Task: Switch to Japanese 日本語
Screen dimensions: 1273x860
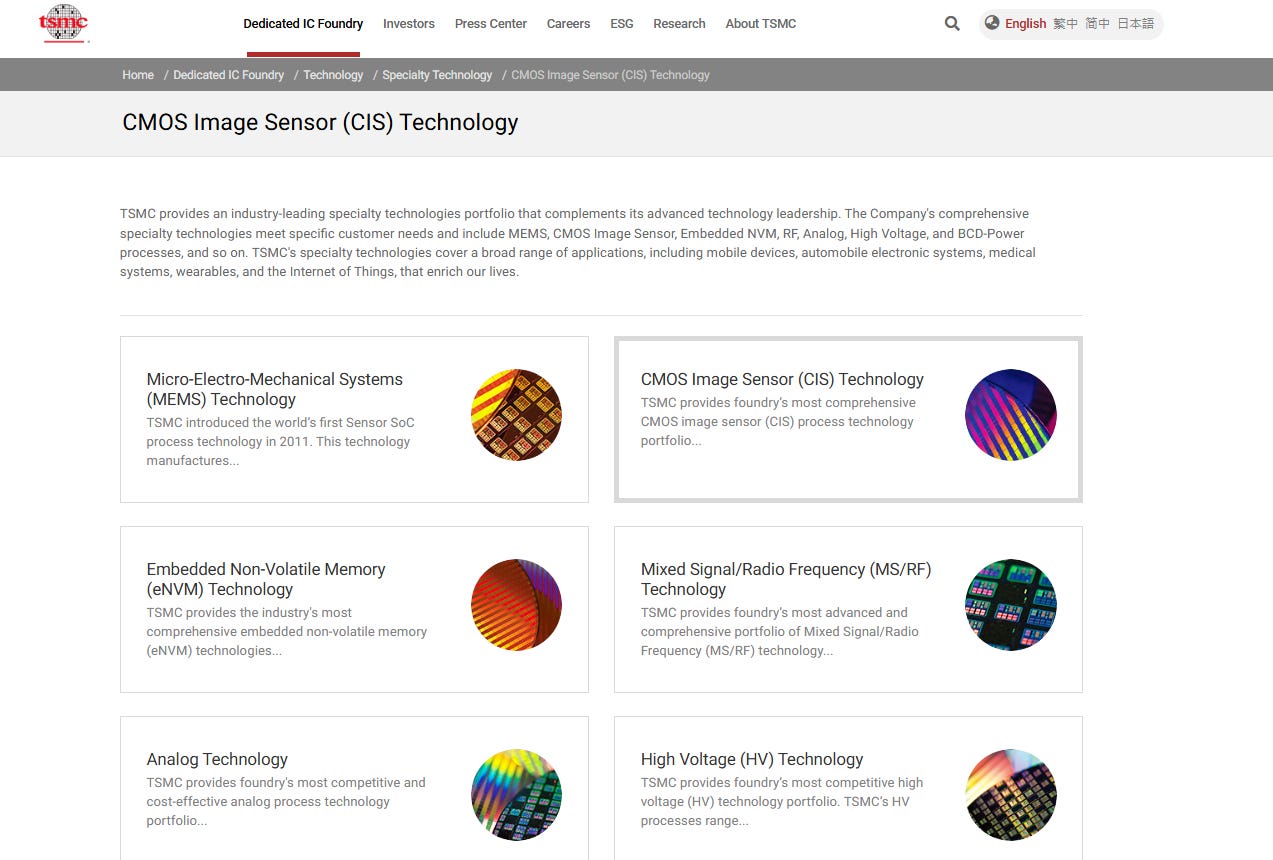Action: point(1135,23)
